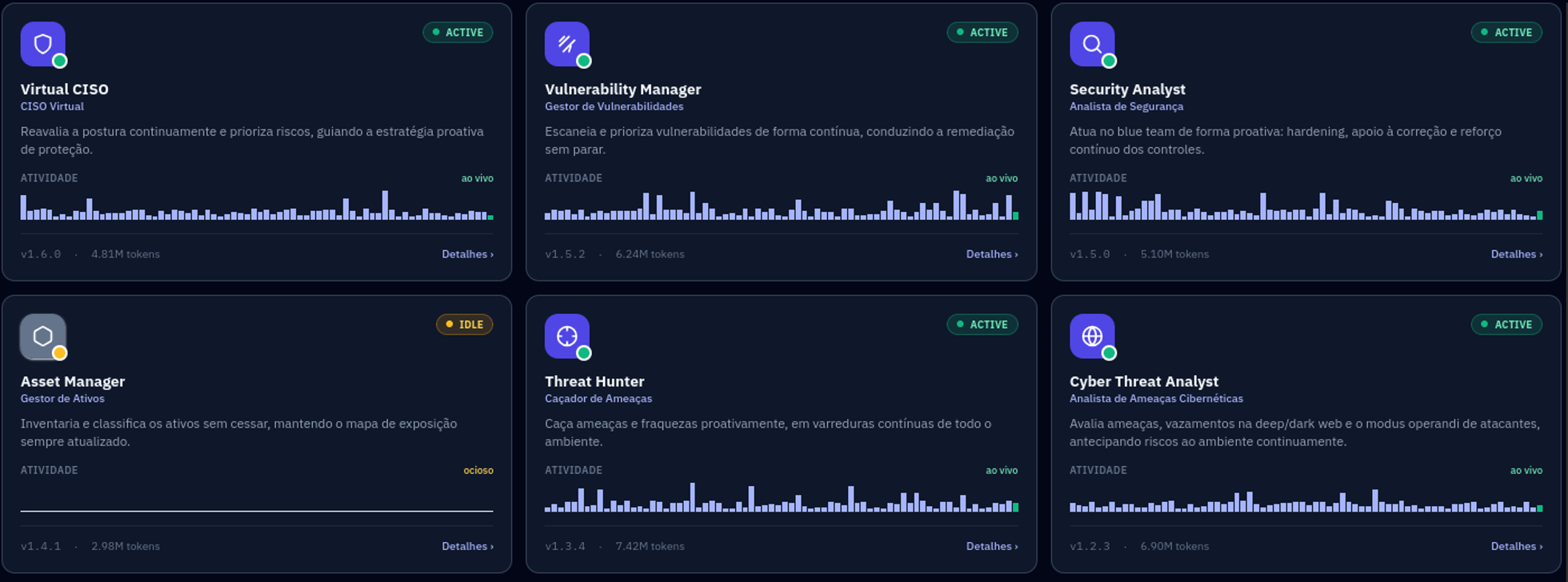
Task: Click the "v1.2.3" version text
Action: (1090, 547)
